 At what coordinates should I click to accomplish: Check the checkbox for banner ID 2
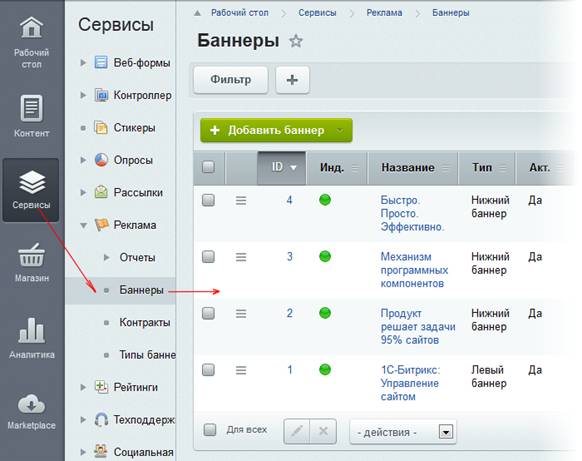[x=208, y=313]
